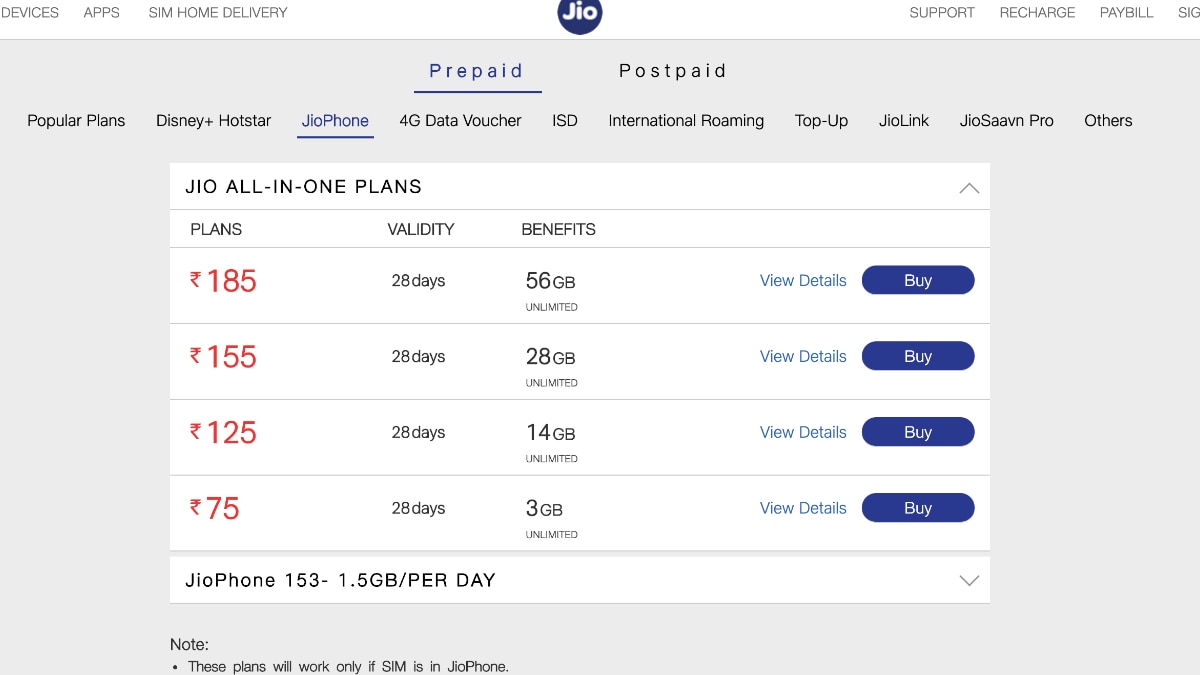Open the Apps menu item
The image size is (1200, 675).
pos(101,13)
